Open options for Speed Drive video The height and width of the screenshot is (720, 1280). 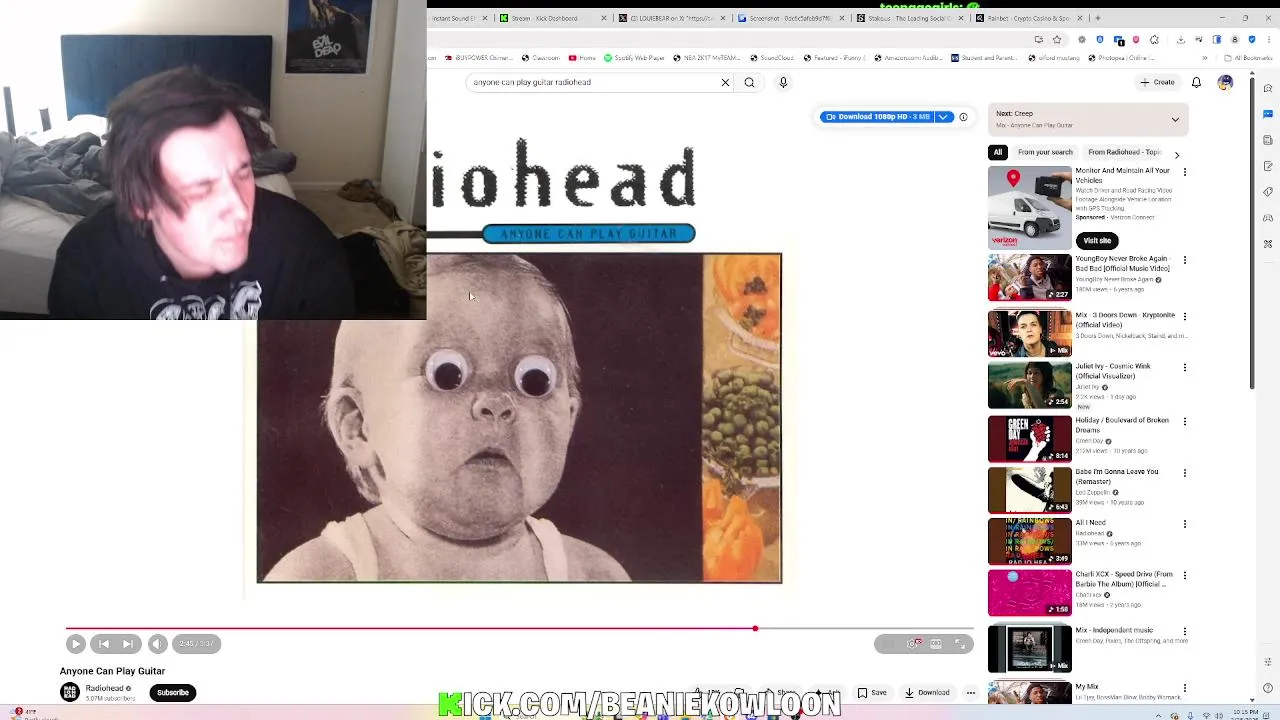(x=1185, y=576)
